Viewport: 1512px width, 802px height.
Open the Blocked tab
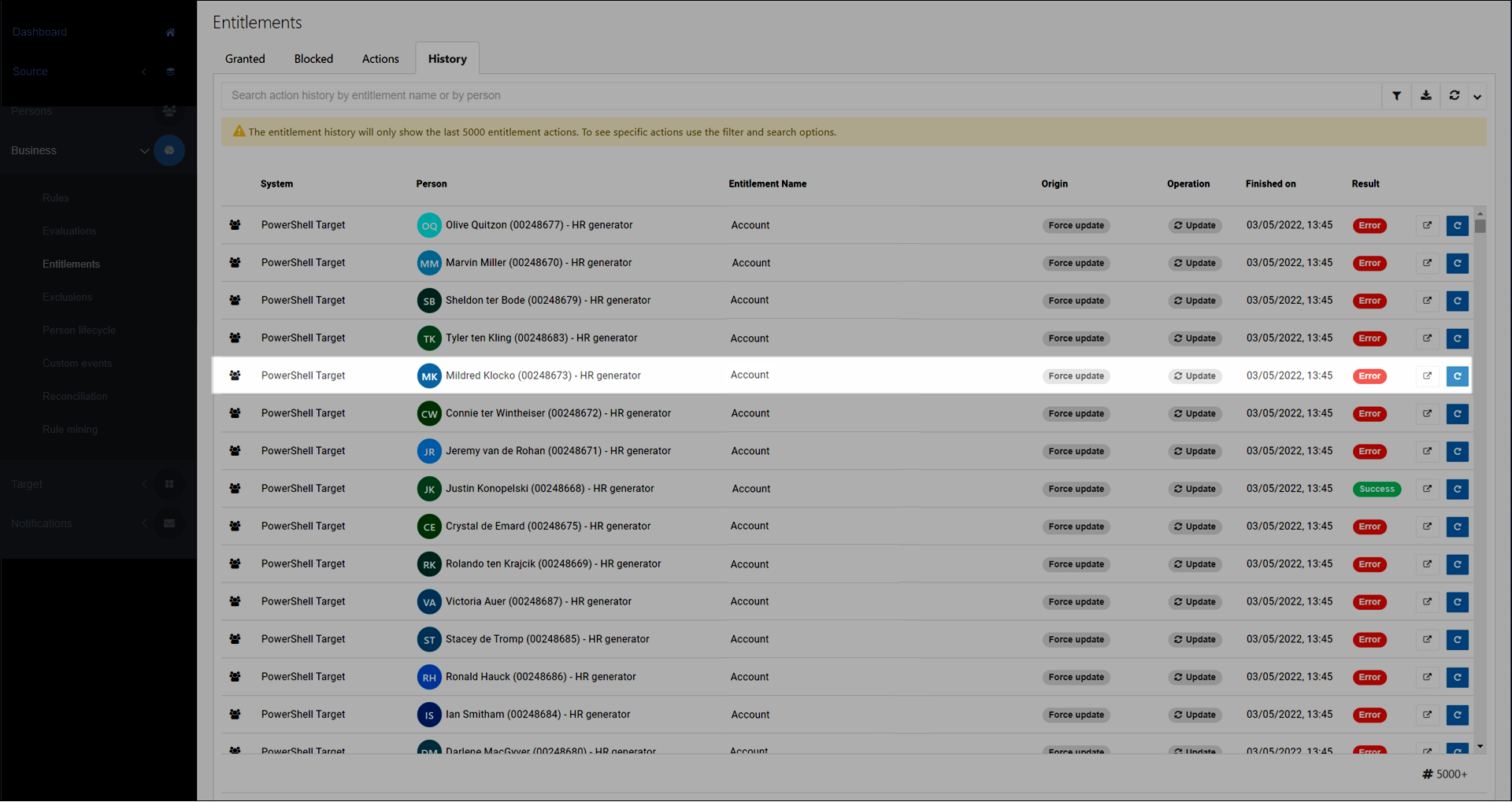(313, 59)
